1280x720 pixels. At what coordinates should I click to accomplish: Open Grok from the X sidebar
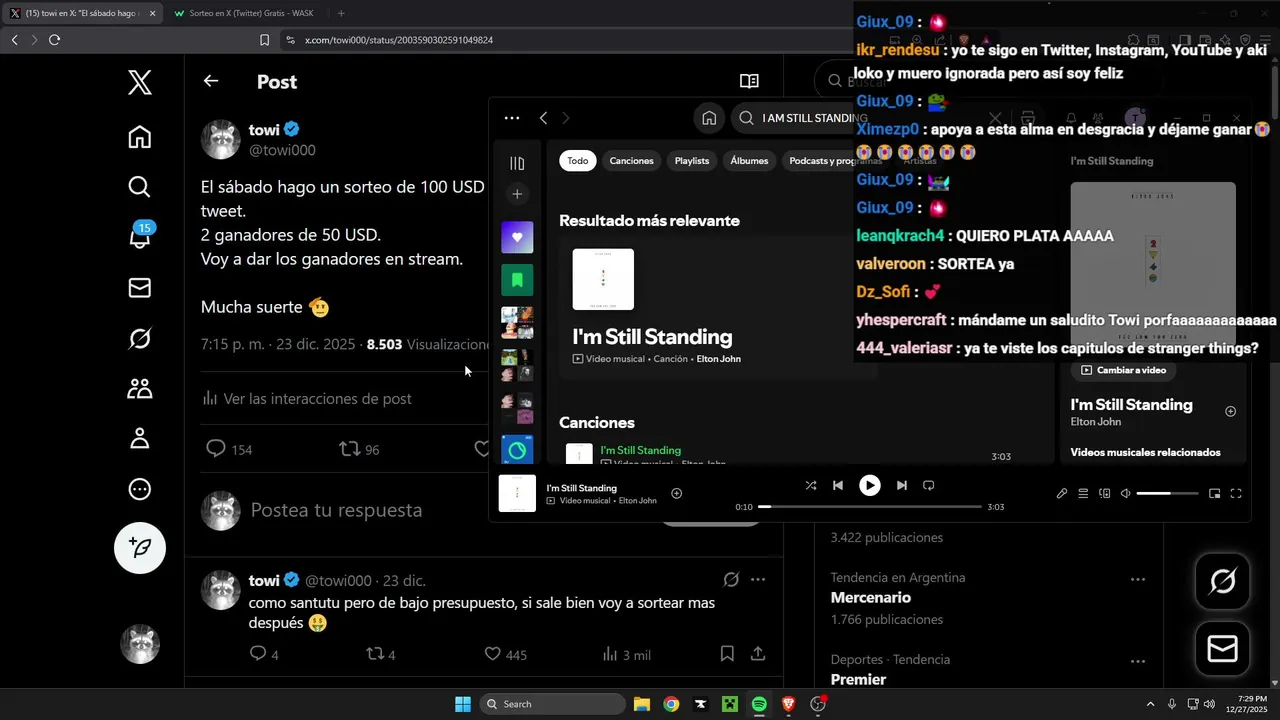click(140, 339)
